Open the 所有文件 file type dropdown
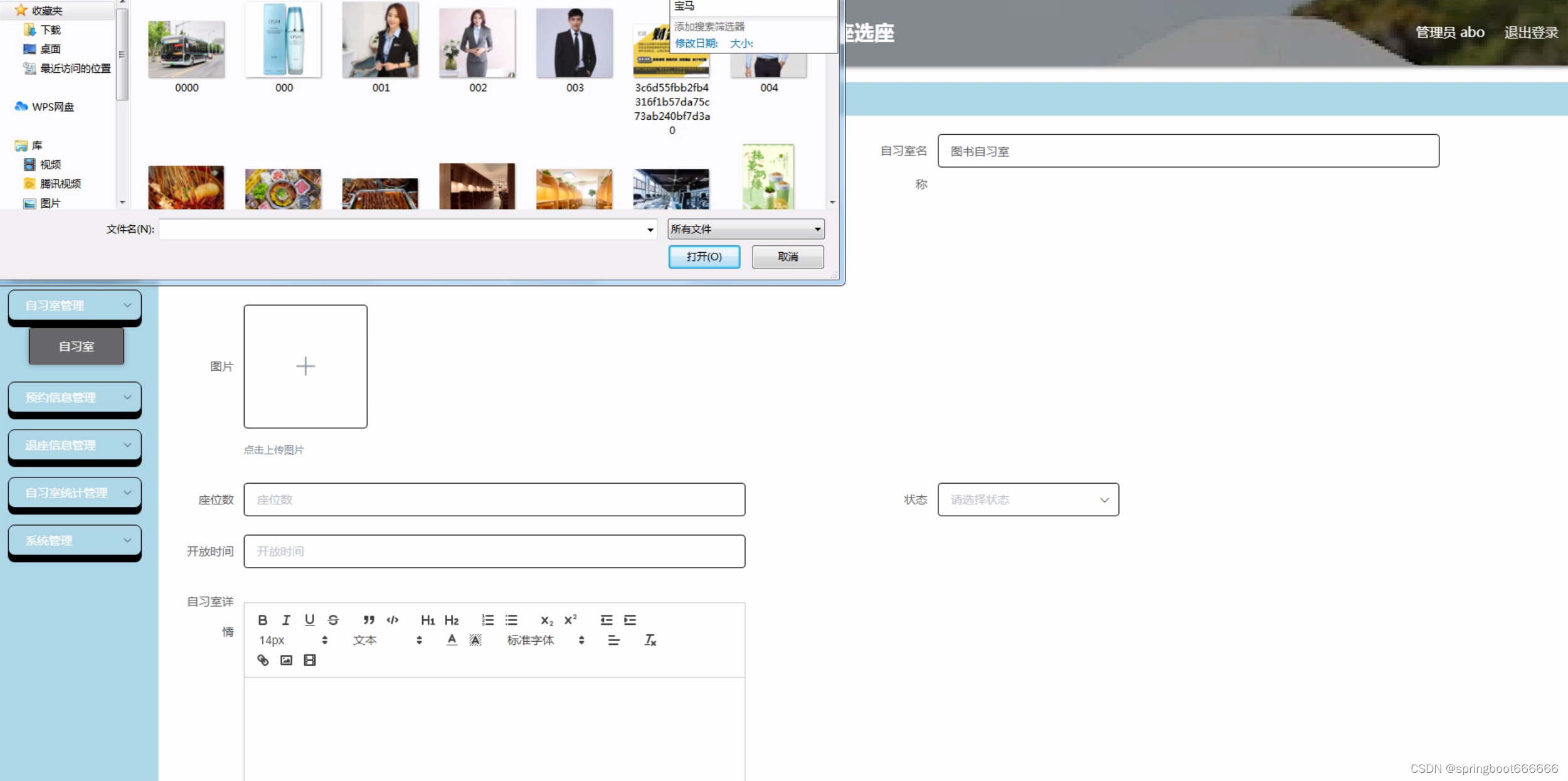1568x781 pixels. 746,229
